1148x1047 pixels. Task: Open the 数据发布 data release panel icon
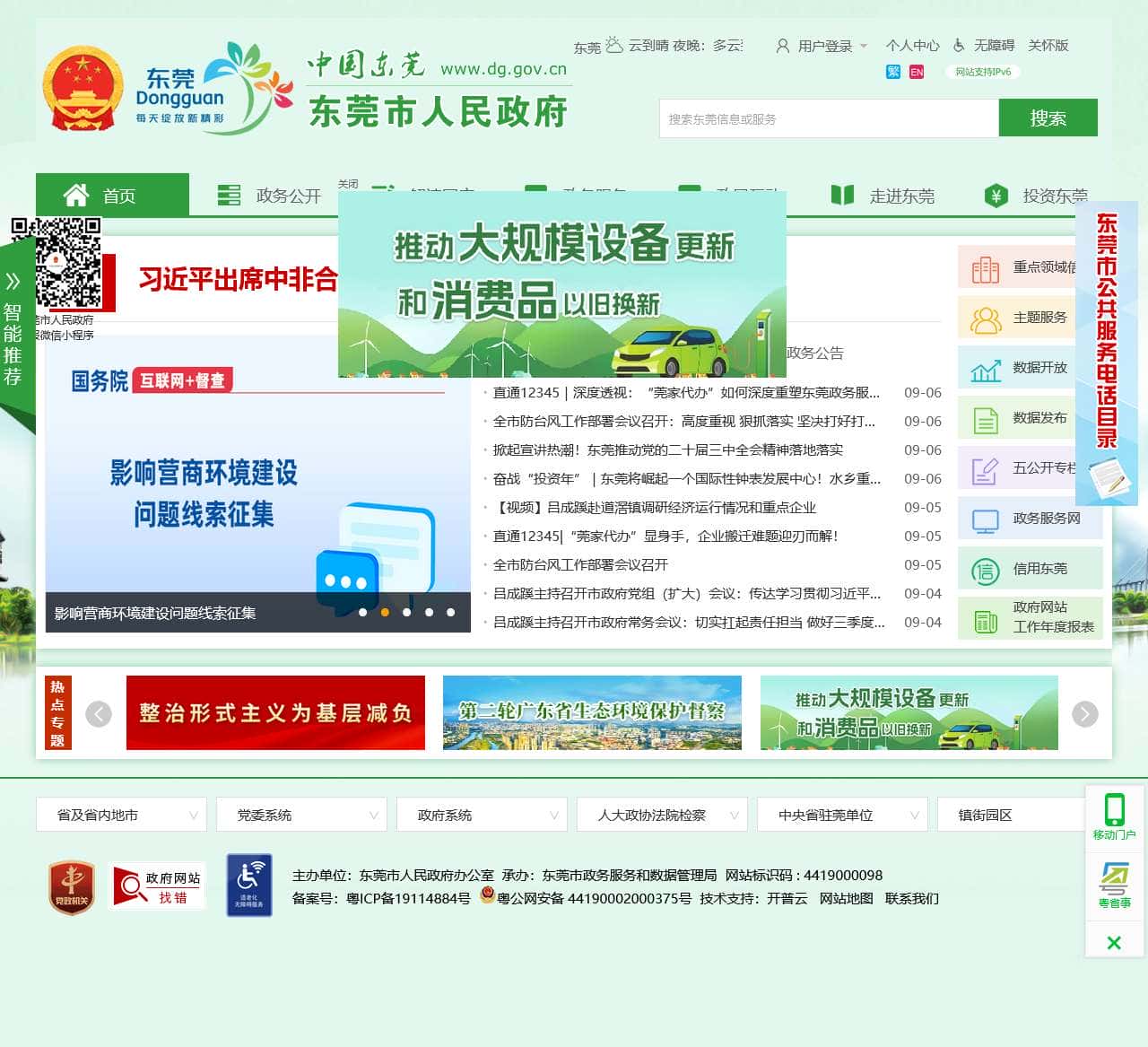[985, 419]
